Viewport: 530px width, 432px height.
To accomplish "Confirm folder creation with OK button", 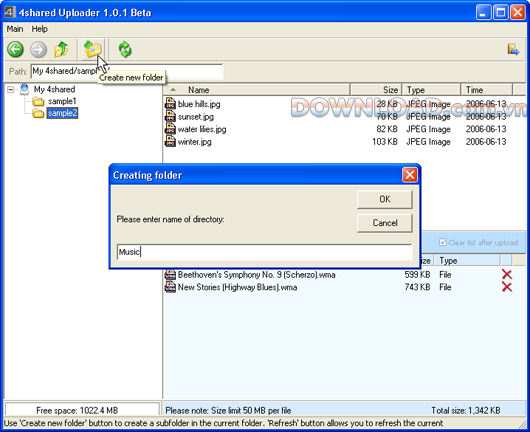I will tap(385, 199).
